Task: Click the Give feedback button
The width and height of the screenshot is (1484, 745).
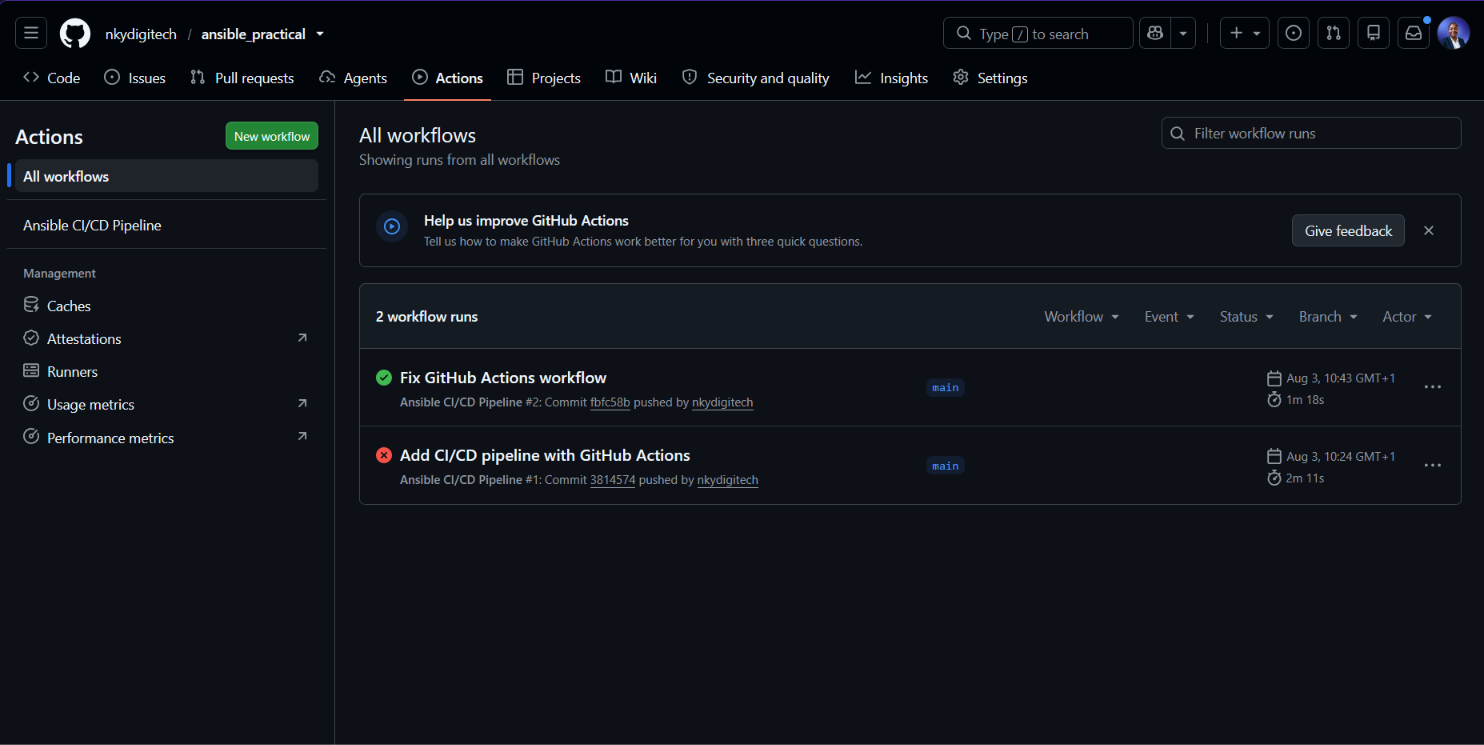Action: tap(1348, 230)
